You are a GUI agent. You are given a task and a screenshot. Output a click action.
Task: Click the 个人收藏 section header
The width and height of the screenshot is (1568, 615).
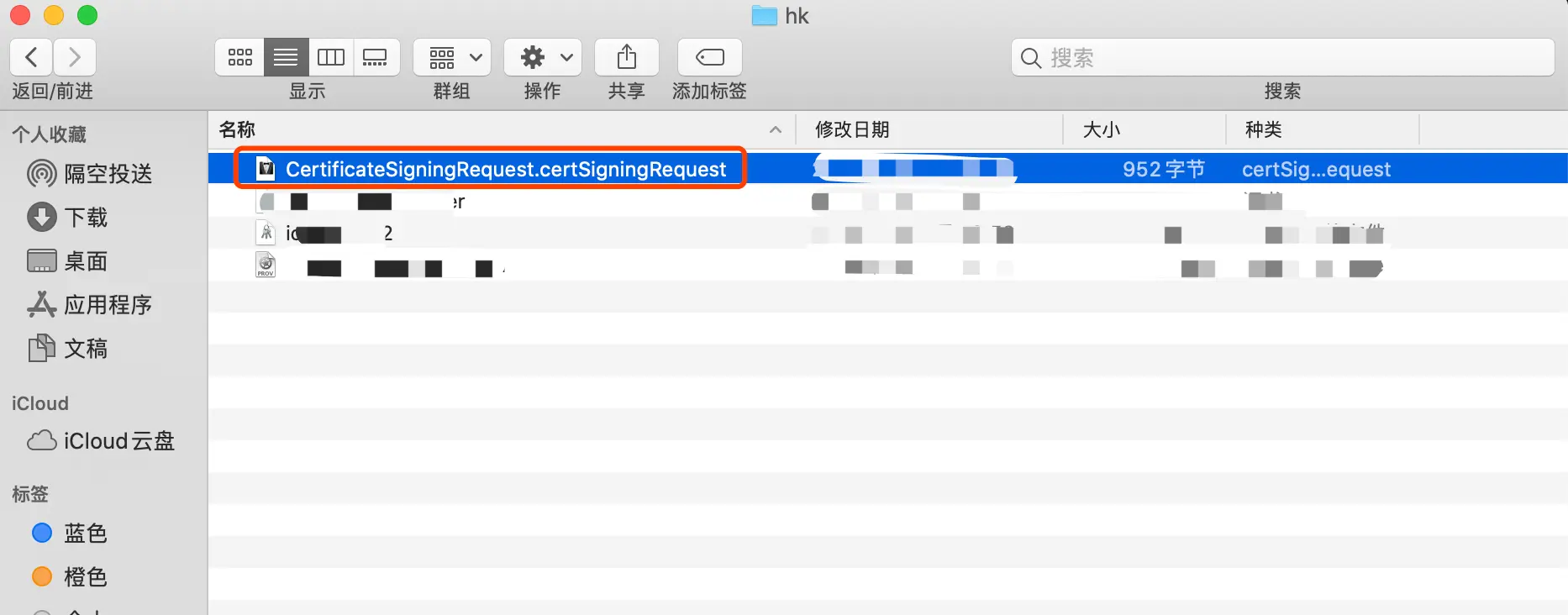pyautogui.click(x=49, y=134)
